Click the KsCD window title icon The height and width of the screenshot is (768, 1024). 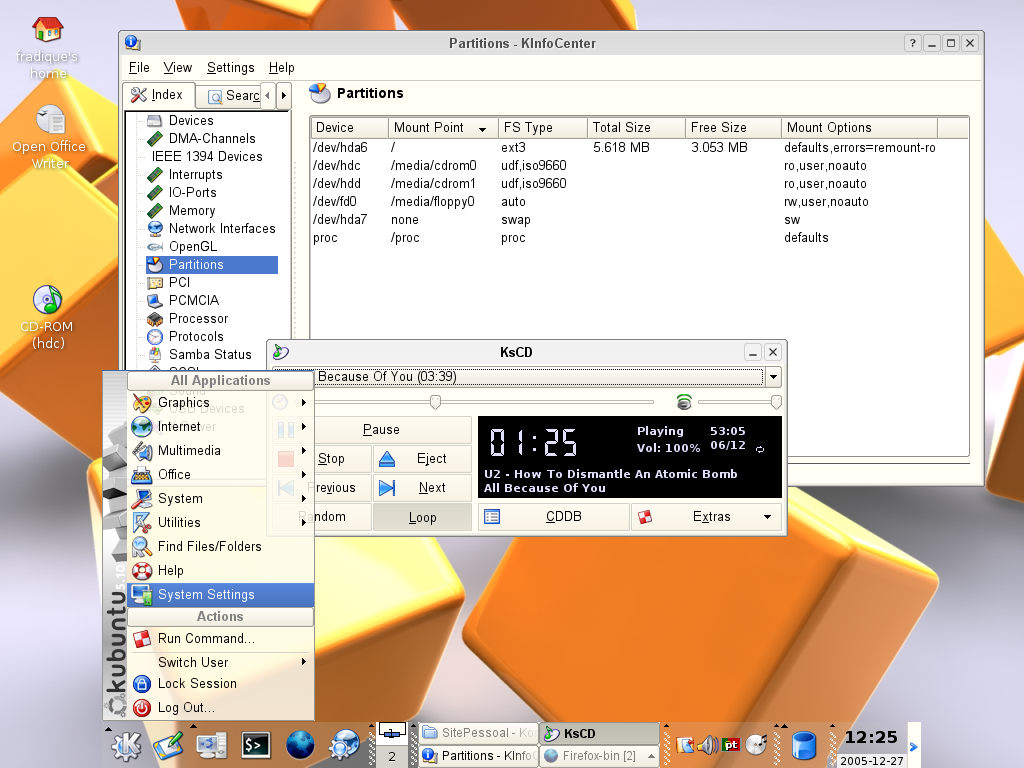281,352
